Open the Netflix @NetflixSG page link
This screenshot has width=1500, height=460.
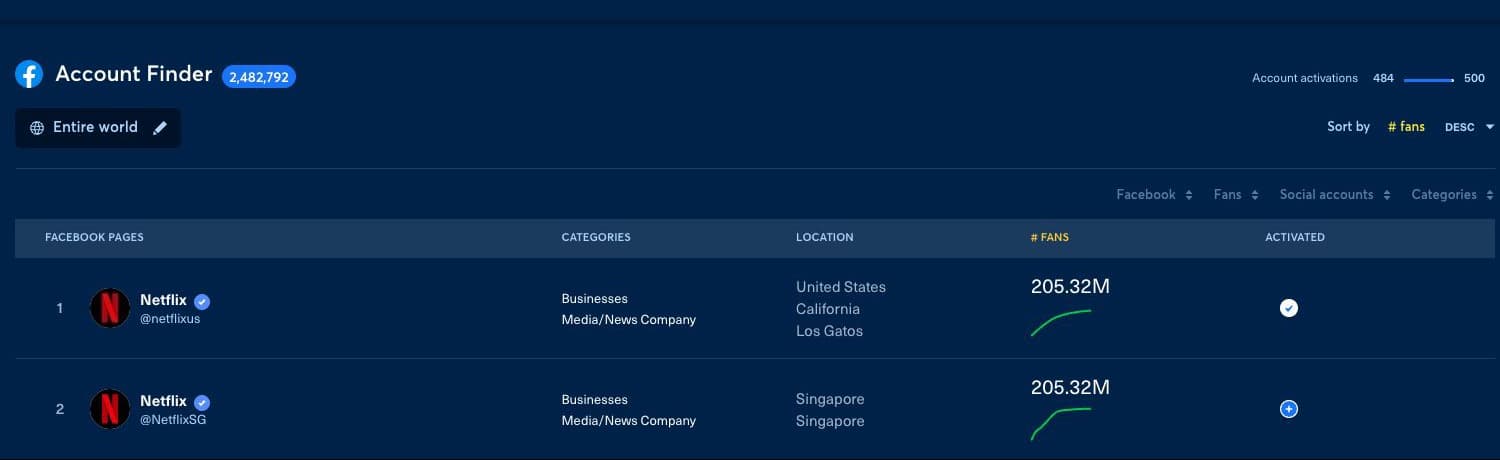click(163, 401)
